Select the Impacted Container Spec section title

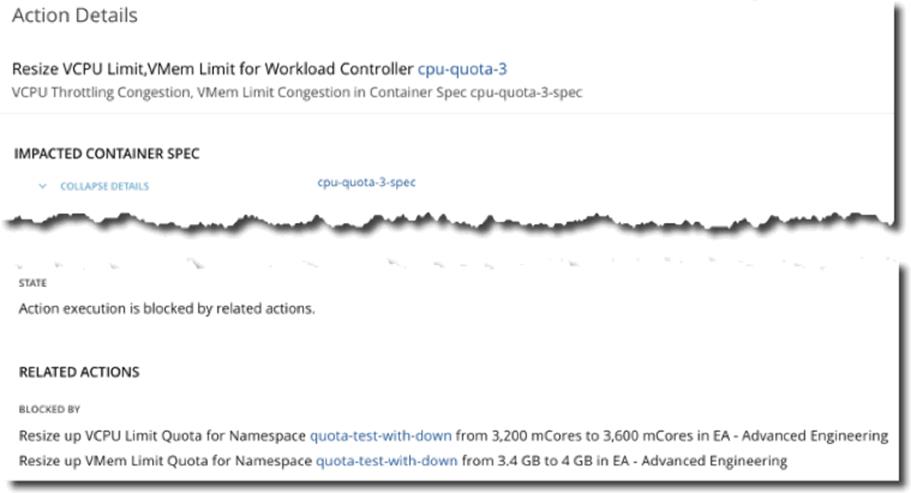(x=107, y=154)
